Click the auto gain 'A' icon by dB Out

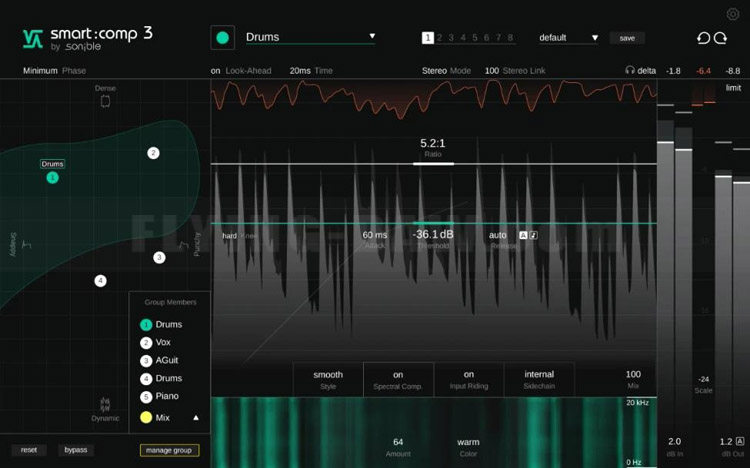(x=740, y=441)
